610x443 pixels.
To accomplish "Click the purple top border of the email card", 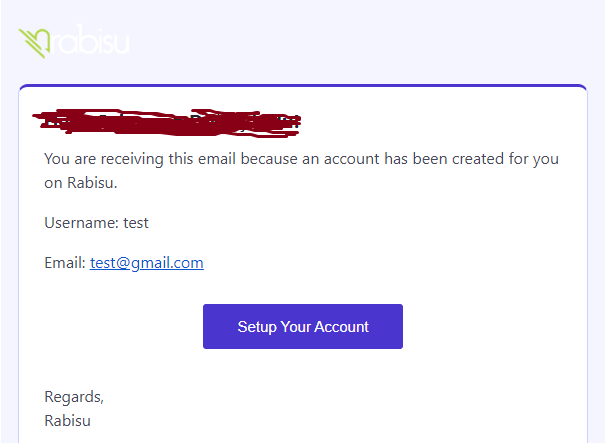I will click(x=302, y=86).
